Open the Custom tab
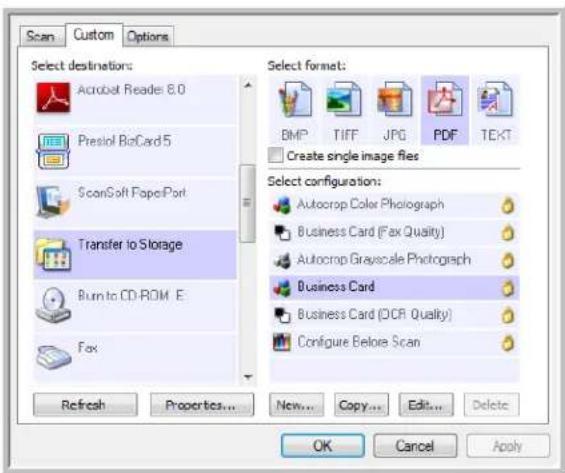 pos(94,35)
